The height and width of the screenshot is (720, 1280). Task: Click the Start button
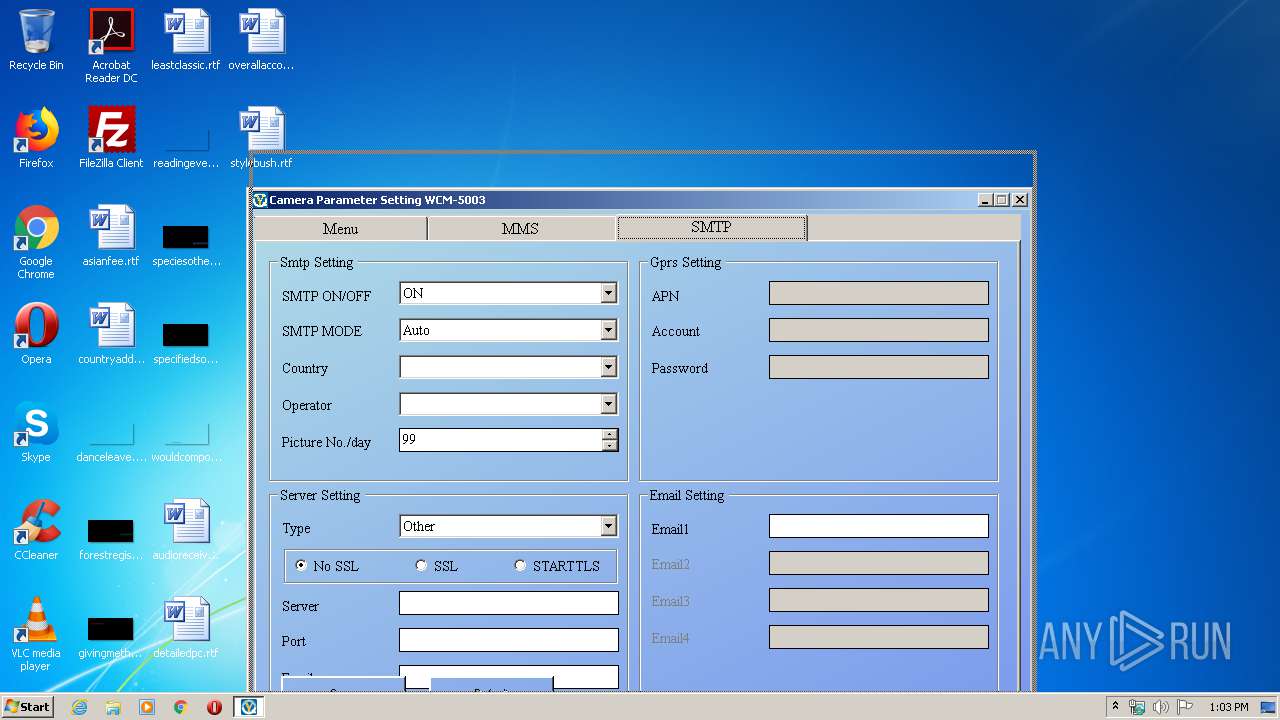coord(28,707)
